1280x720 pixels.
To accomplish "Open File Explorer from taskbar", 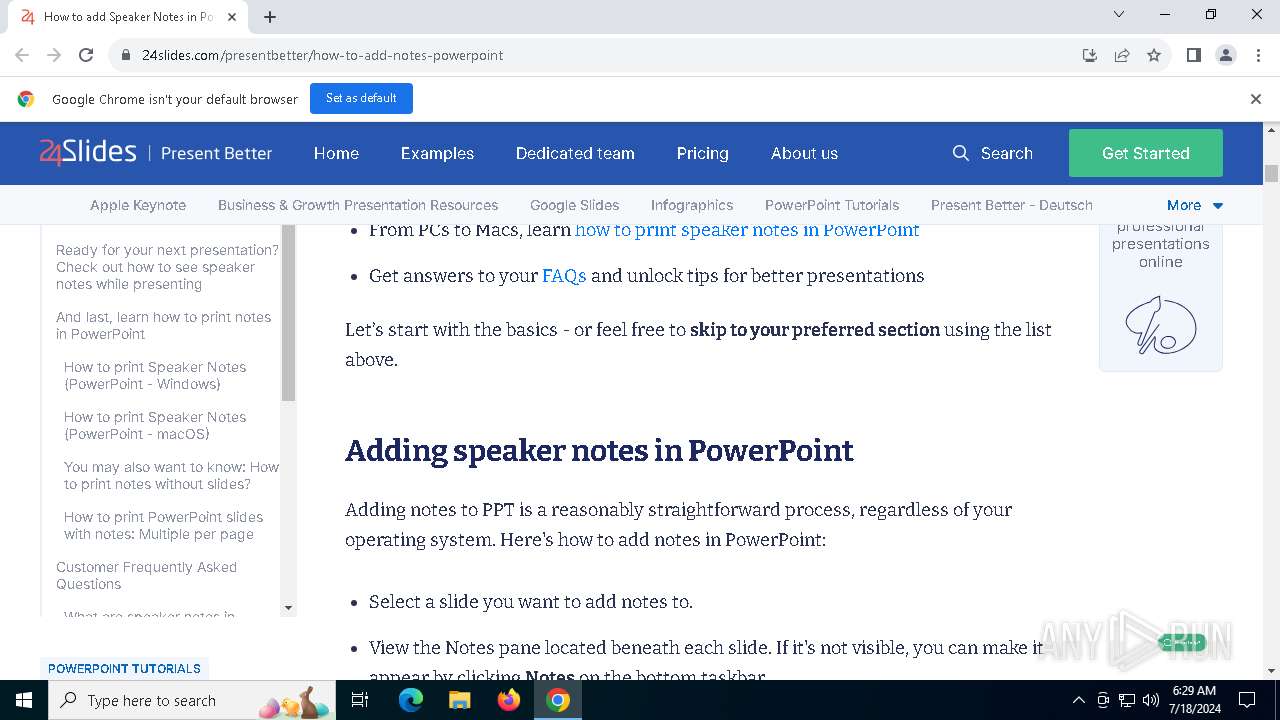I will click(x=459, y=700).
